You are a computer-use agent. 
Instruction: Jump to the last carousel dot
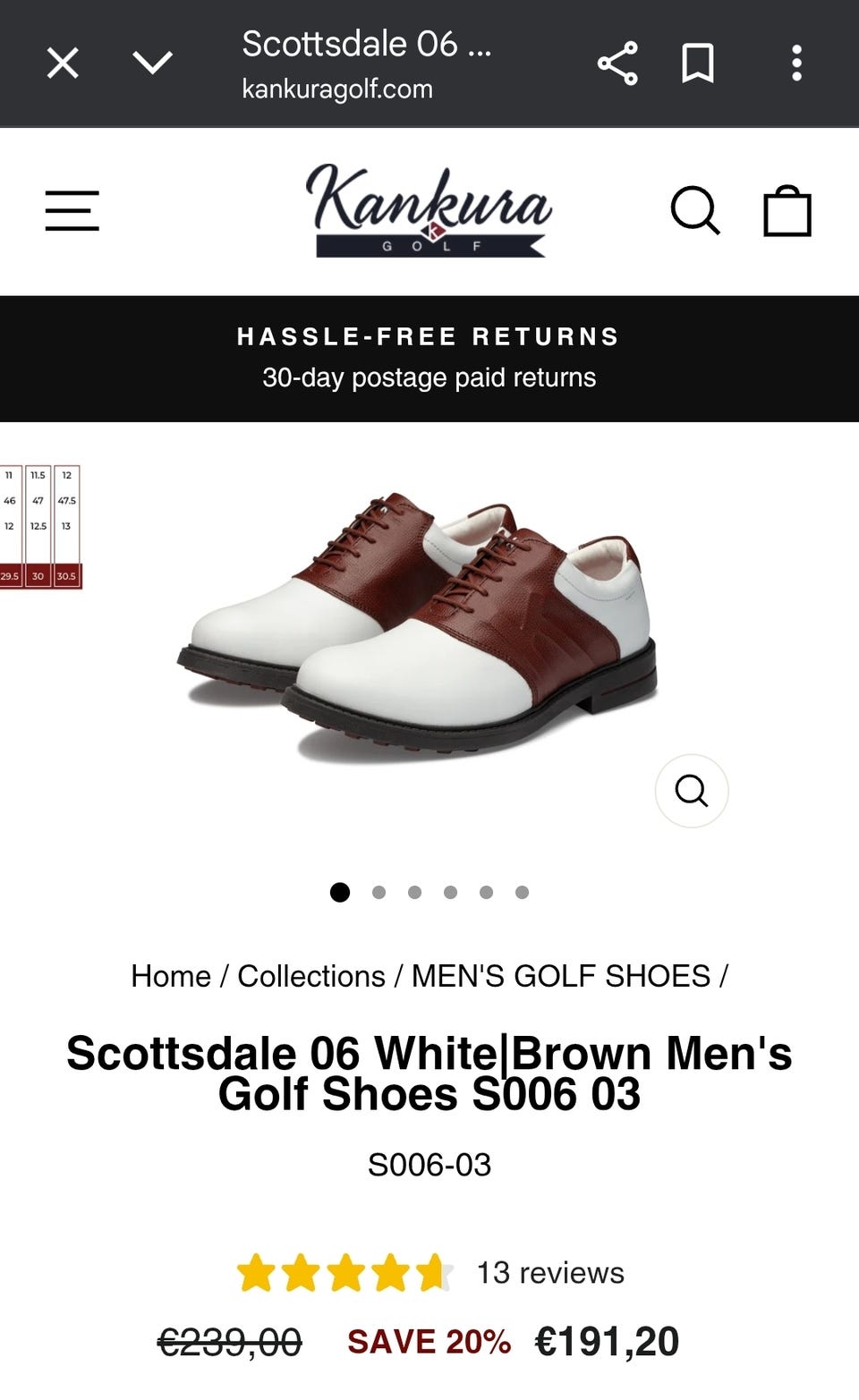[x=522, y=892]
